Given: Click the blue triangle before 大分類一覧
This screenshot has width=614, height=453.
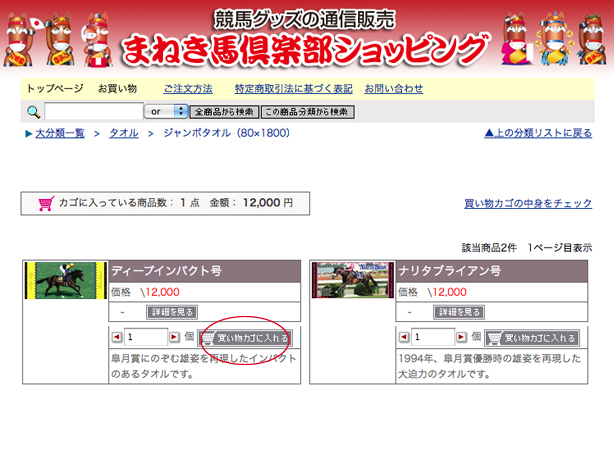Looking at the screenshot, I should click(x=29, y=134).
